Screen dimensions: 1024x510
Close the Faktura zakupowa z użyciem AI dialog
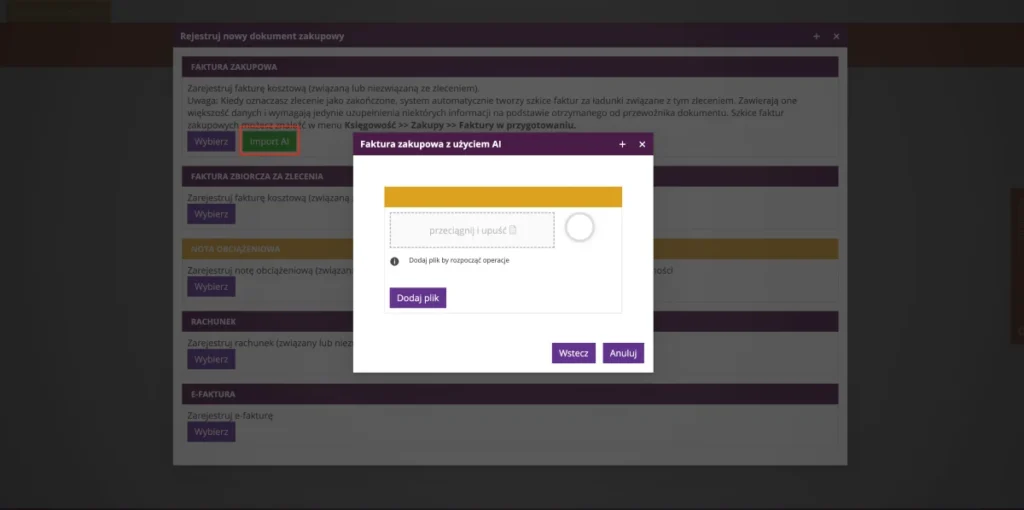(x=642, y=144)
